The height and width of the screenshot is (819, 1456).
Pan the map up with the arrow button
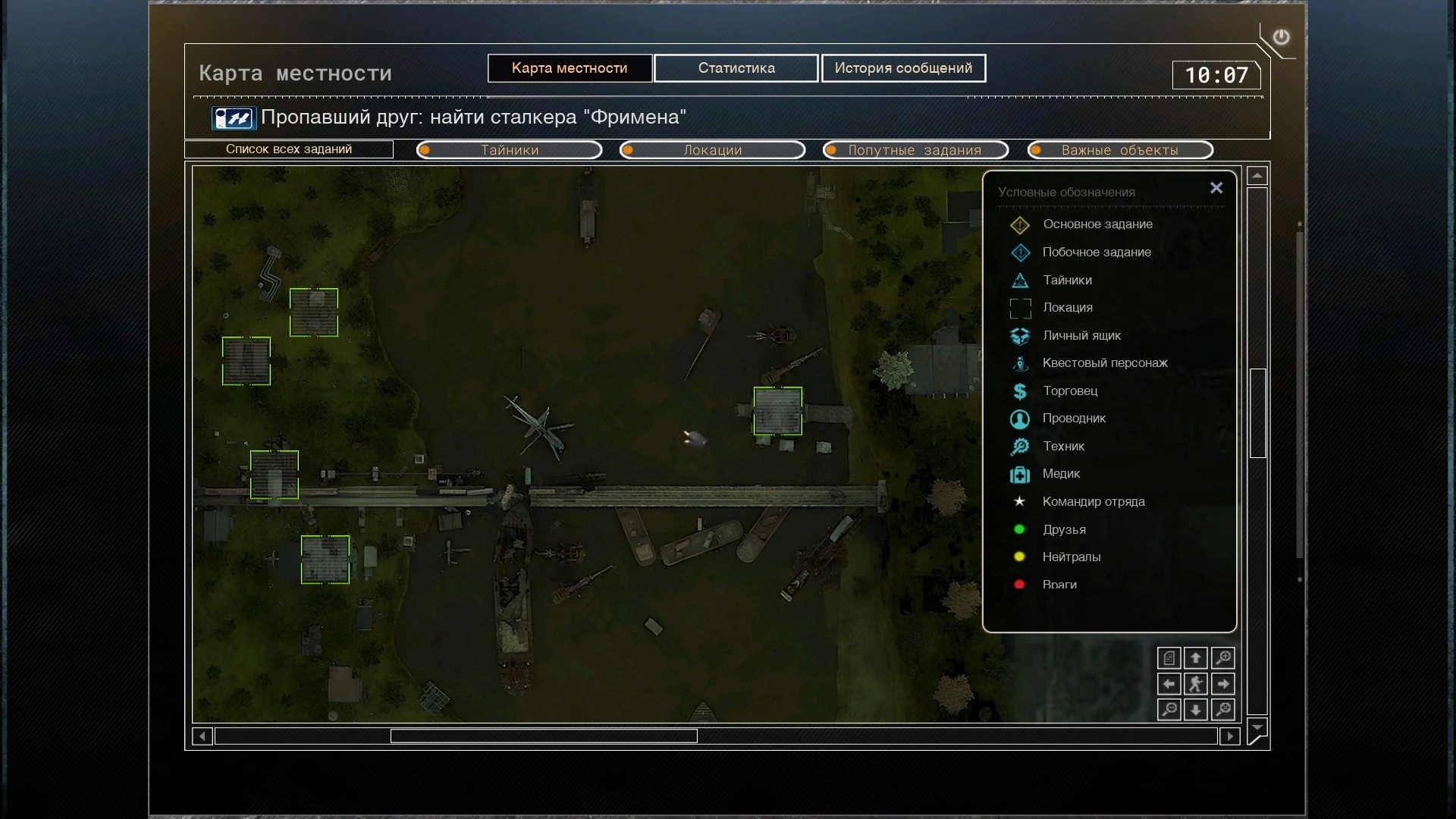(1196, 657)
